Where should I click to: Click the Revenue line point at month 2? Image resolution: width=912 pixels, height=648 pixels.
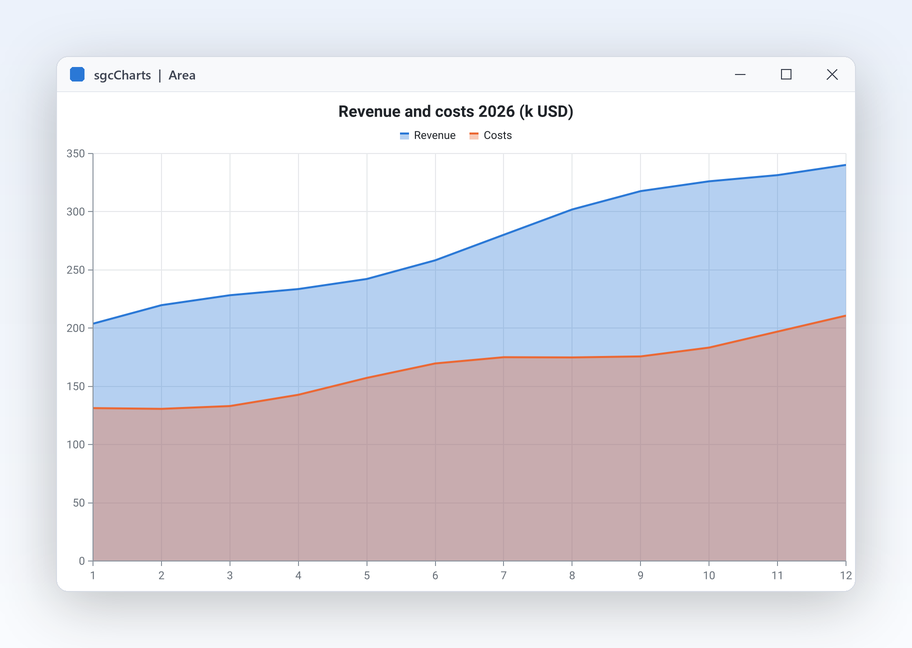coord(162,305)
